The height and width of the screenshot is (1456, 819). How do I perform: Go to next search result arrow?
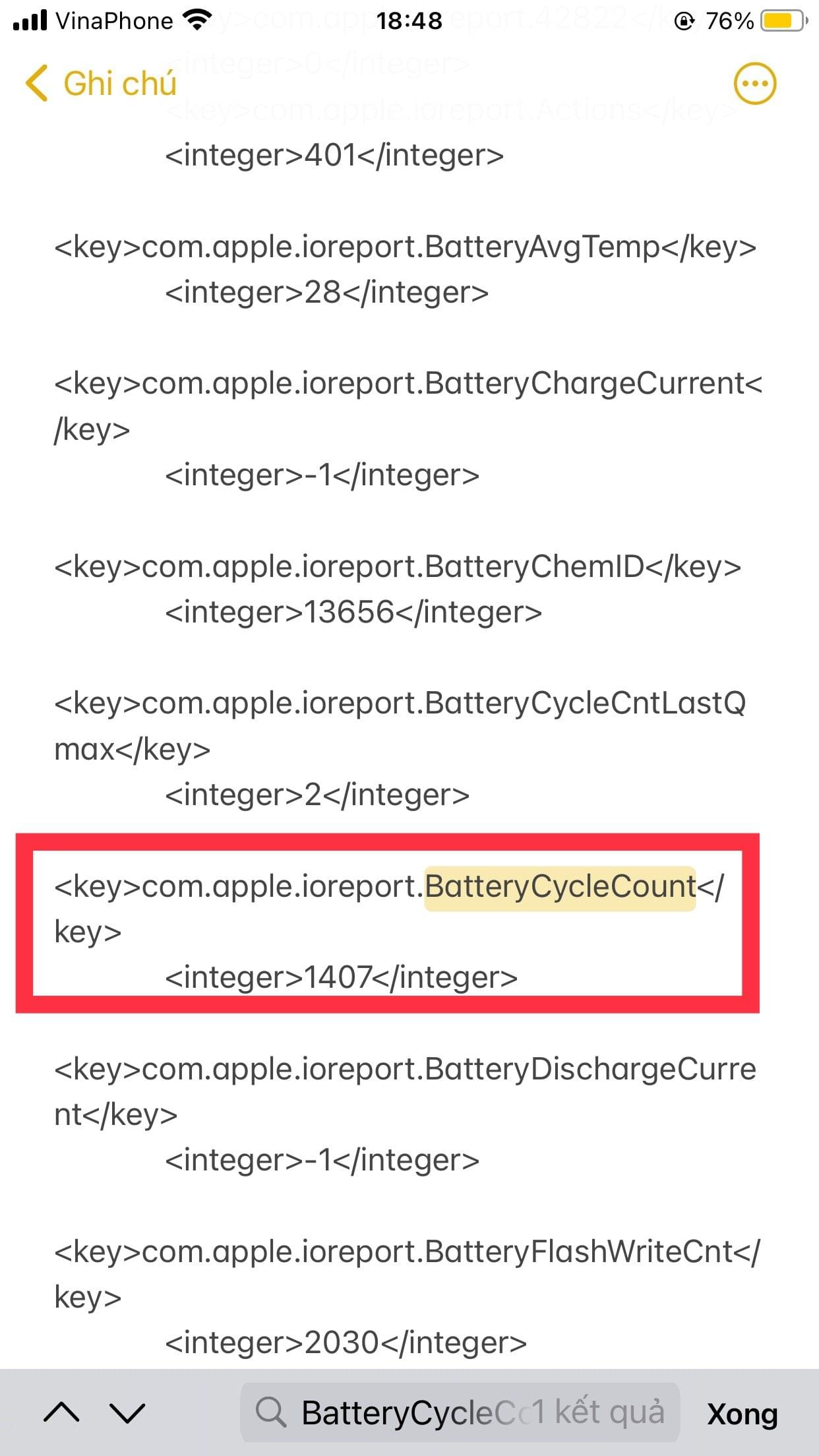tap(127, 1412)
